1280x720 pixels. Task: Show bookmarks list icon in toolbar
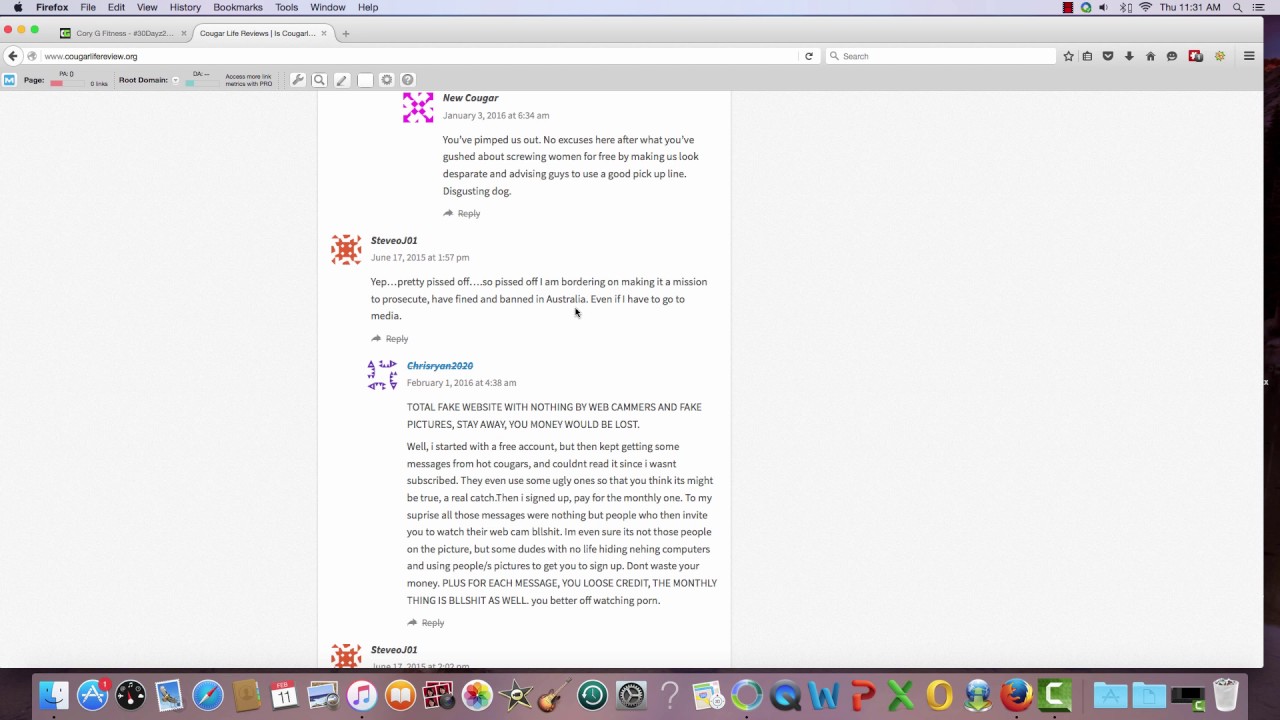pyautogui.click(x=1087, y=56)
